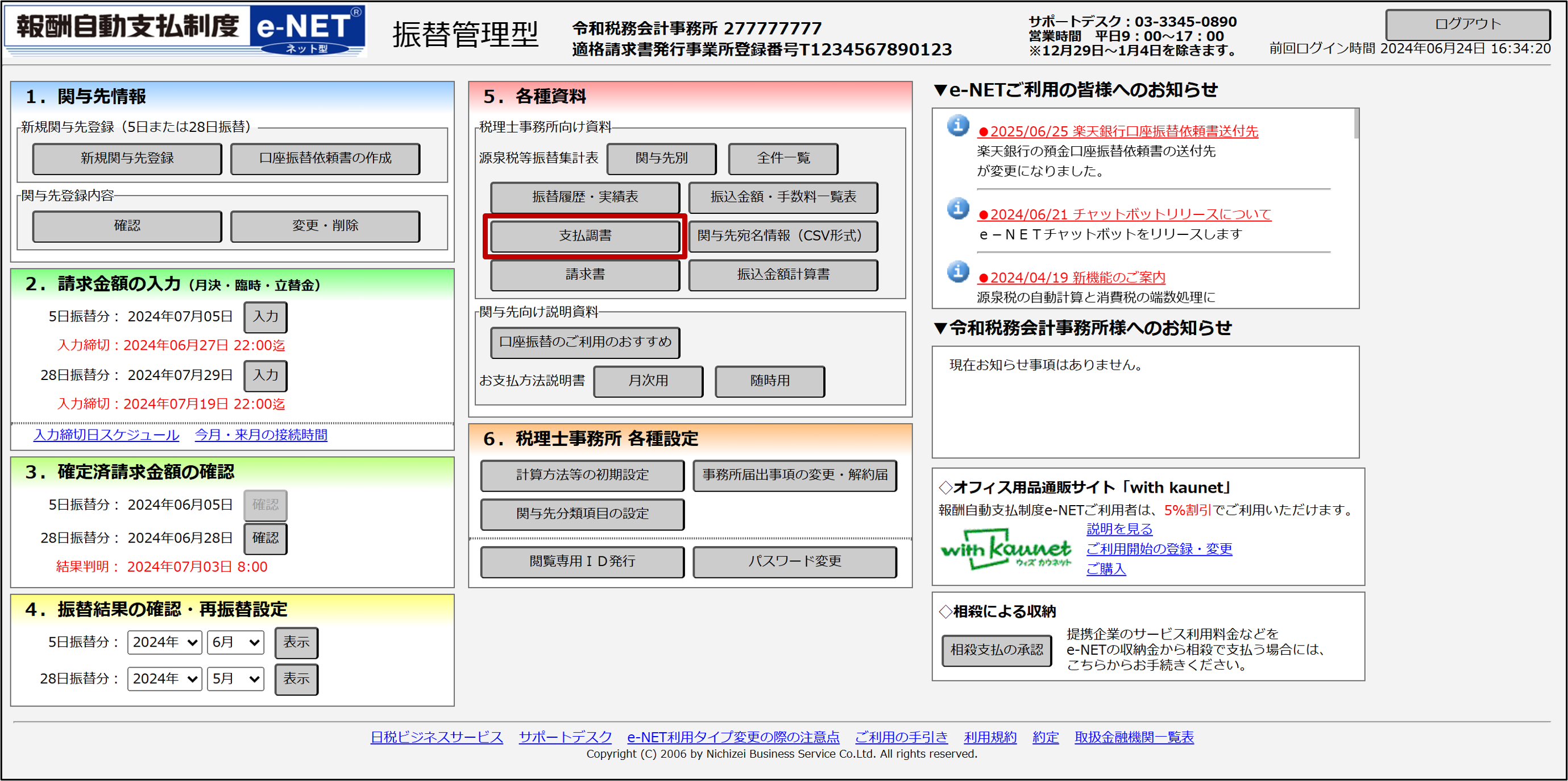Open 2025/06/25 楽天銀行 notice link
Screen dimensions: 1568x781
pyautogui.click(x=1118, y=131)
